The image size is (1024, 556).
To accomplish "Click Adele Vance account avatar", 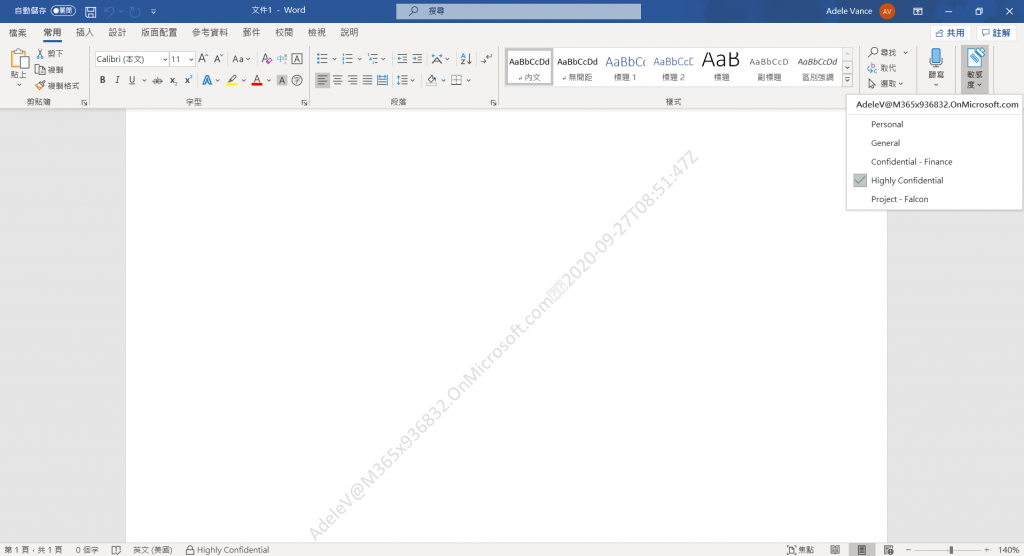I will click(887, 11).
